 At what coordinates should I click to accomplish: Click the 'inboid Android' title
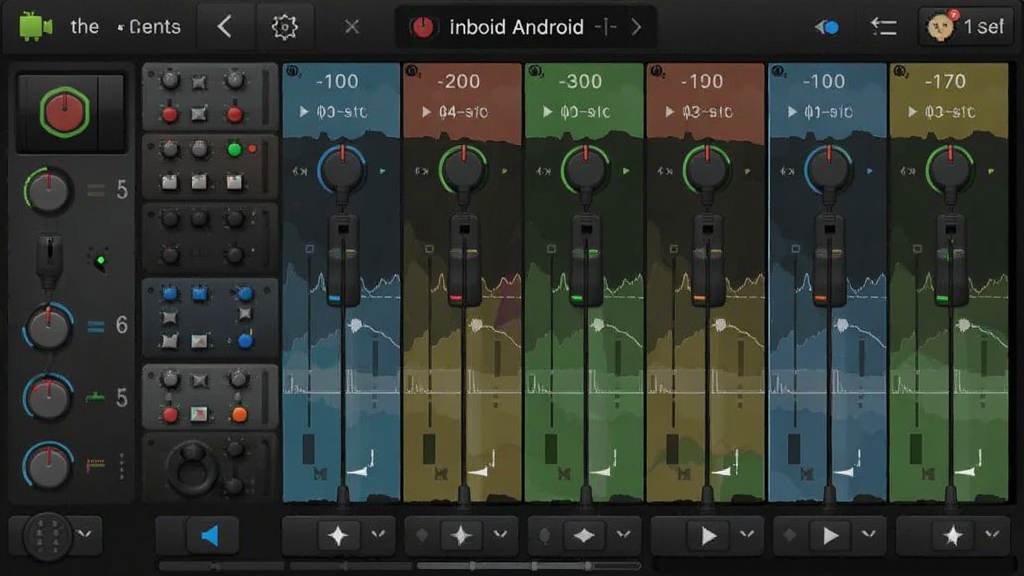point(516,27)
